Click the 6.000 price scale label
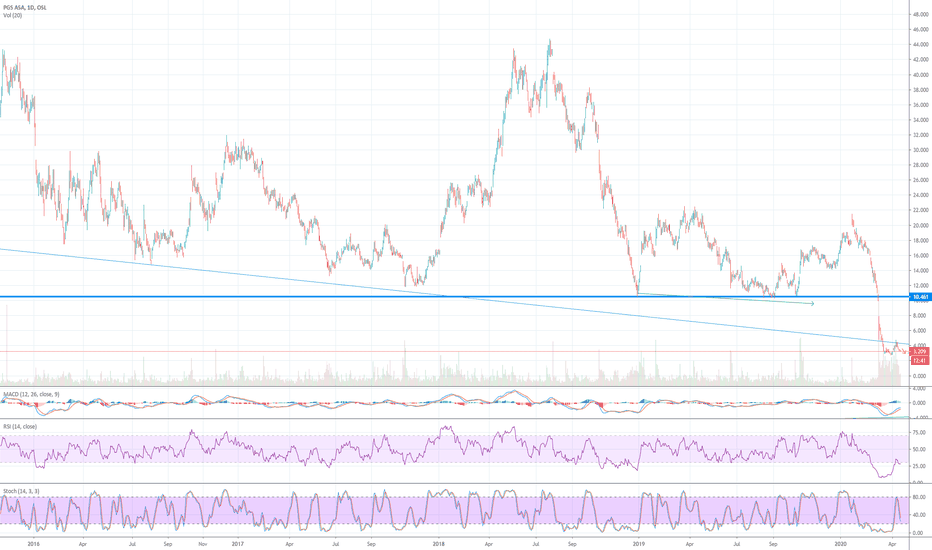 click(921, 331)
